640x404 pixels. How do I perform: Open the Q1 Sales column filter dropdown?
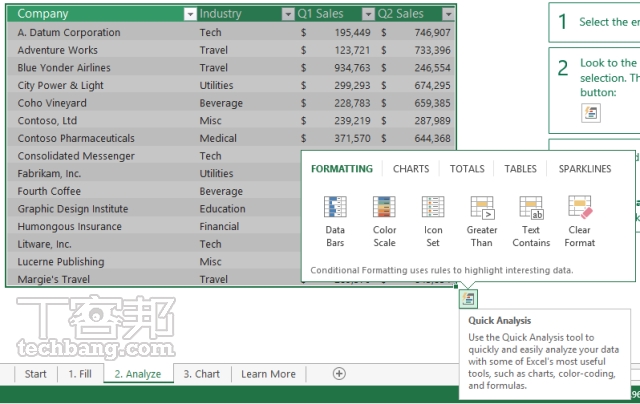click(x=368, y=14)
